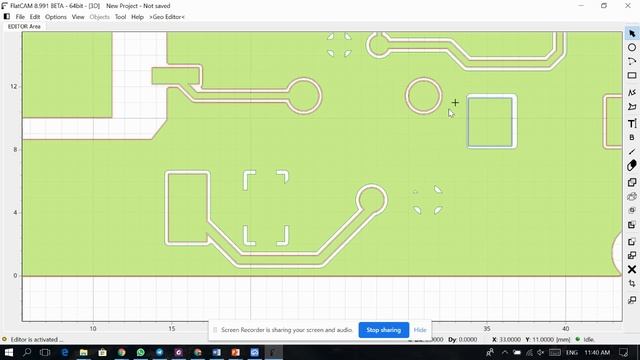Click 'Editor is activated ...' status message
Screen dimensions: 640x360
(x=37, y=339)
